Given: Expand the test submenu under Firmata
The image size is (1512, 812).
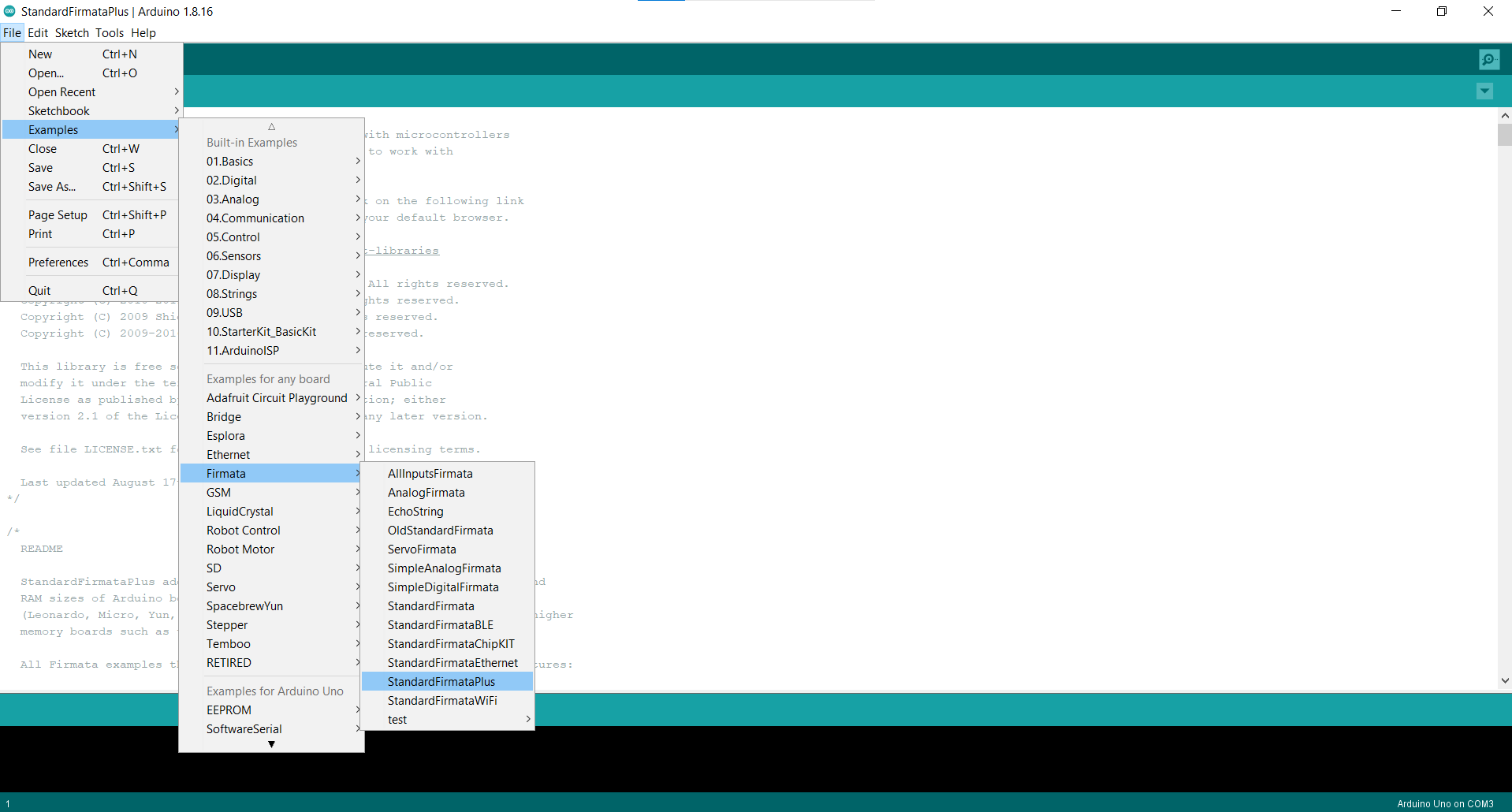Looking at the screenshot, I should coord(448,720).
